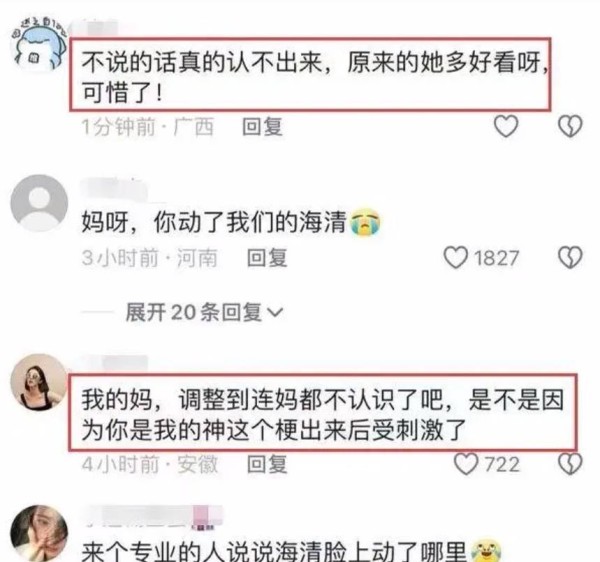Tap broken heart on the Henan comment
600x562 pixels.
click(570, 257)
